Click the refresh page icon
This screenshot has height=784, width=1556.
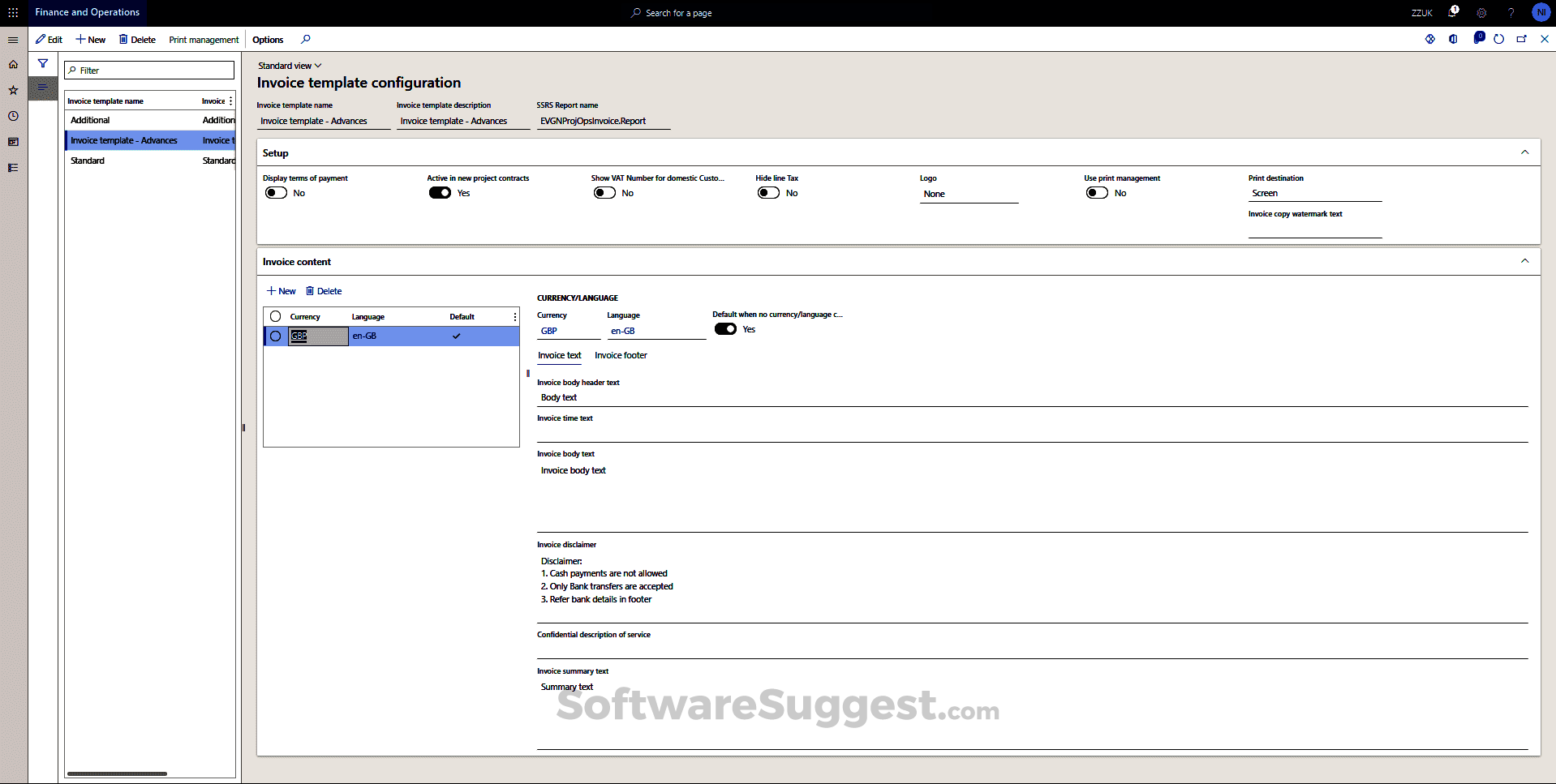[x=1498, y=39]
